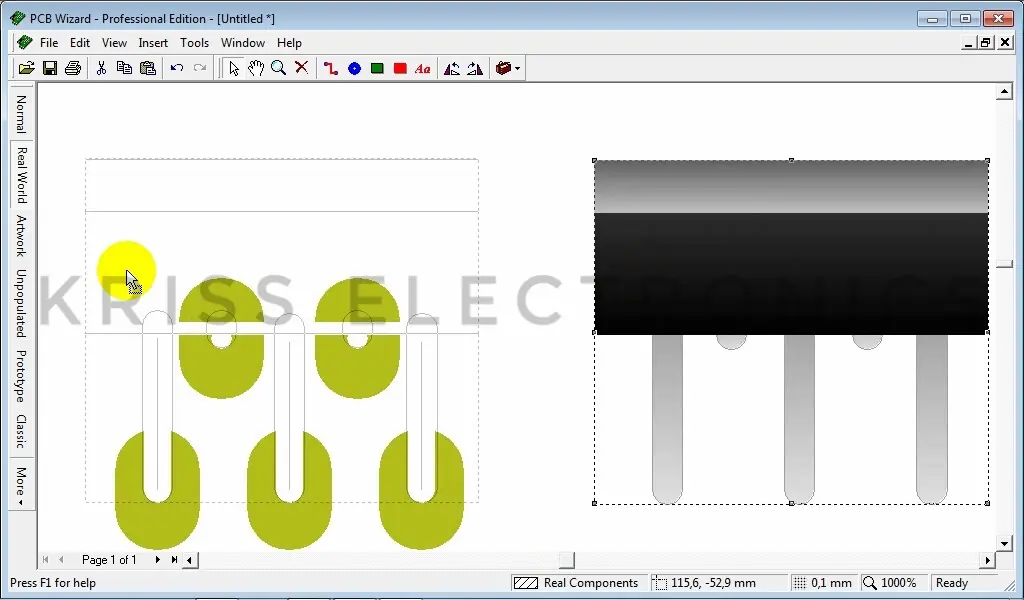Open the Insert menu

tap(153, 43)
